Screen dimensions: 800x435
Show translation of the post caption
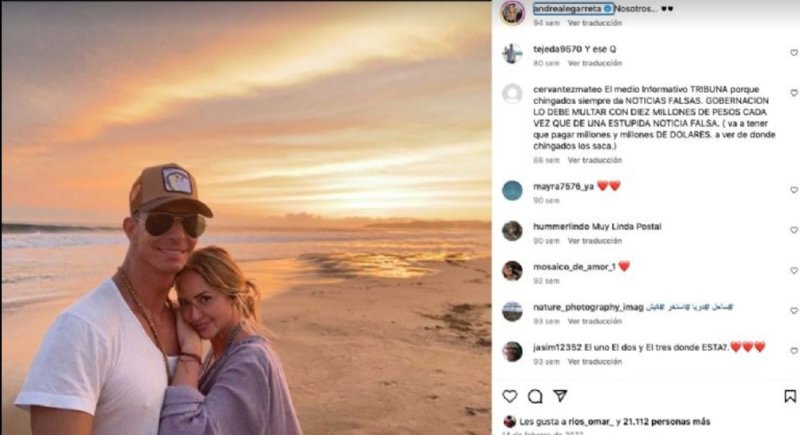tap(595, 22)
